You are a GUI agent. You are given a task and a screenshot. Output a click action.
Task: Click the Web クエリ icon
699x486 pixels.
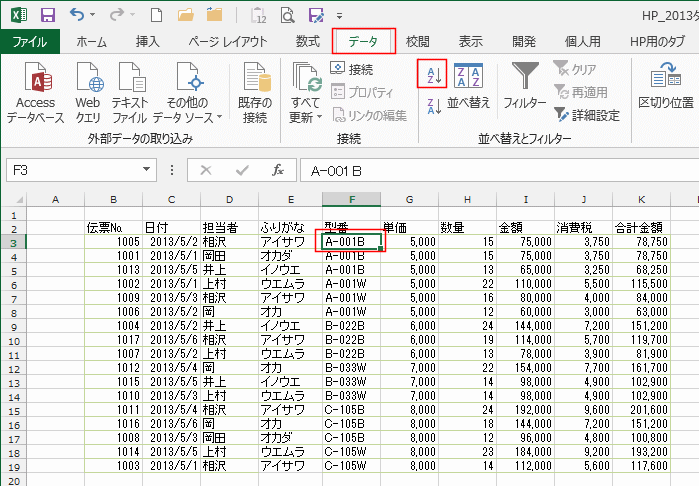pyautogui.click(x=88, y=91)
